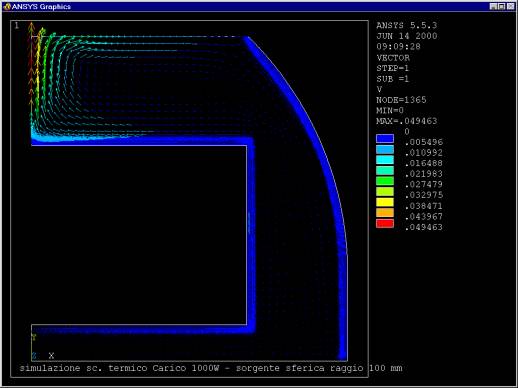Viewport: 518px width, 388px height.
Task: Click the ANSYS Graphics title bar text
Action: pos(41,6)
